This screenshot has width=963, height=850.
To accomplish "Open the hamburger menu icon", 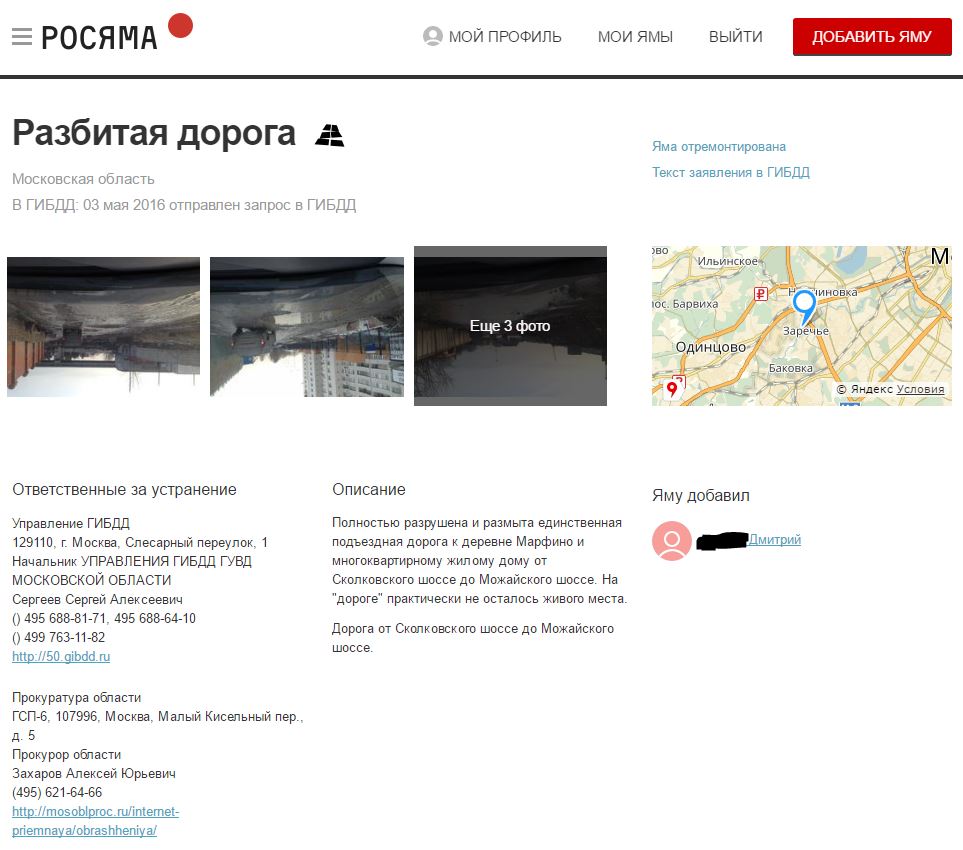I will 22,37.
